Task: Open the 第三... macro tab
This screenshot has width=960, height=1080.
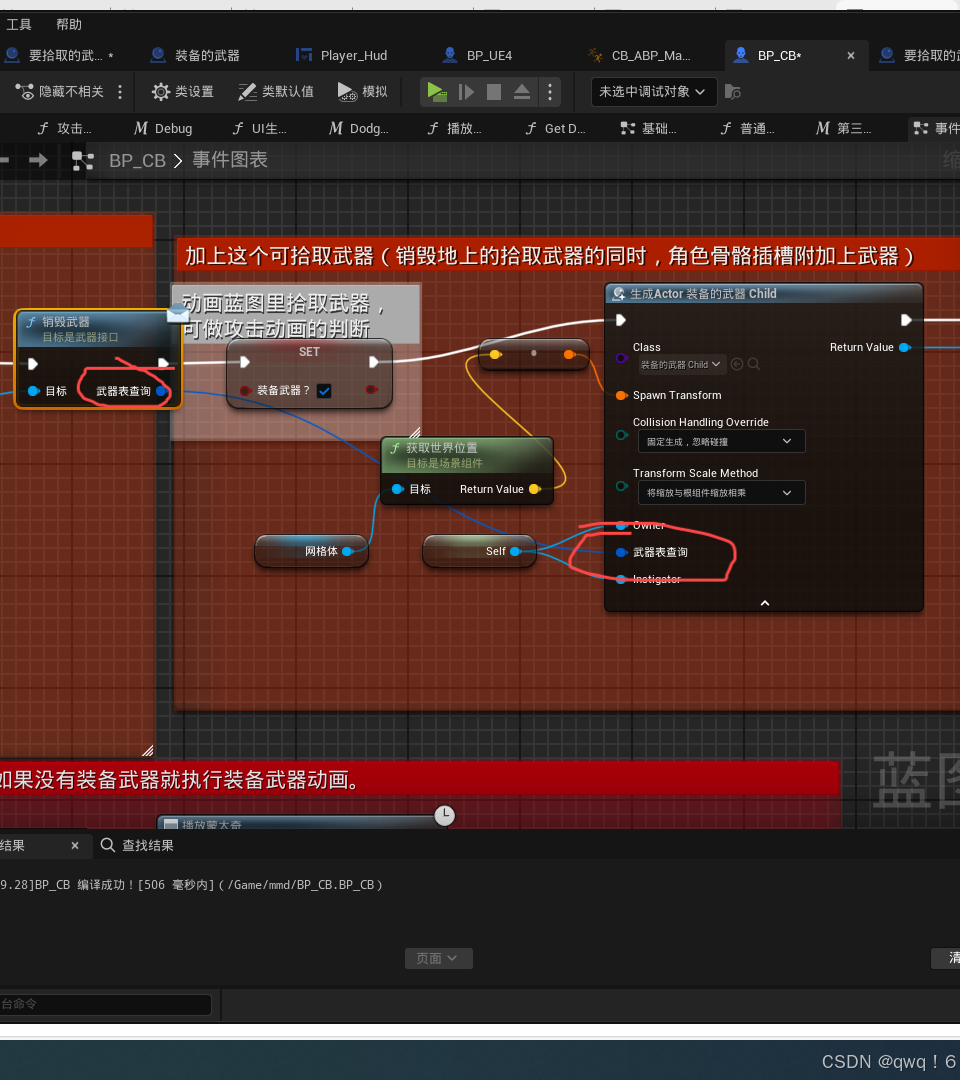Action: tap(844, 128)
